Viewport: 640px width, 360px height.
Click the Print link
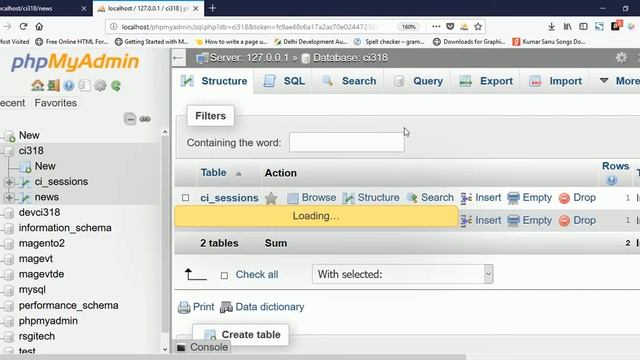196,307
